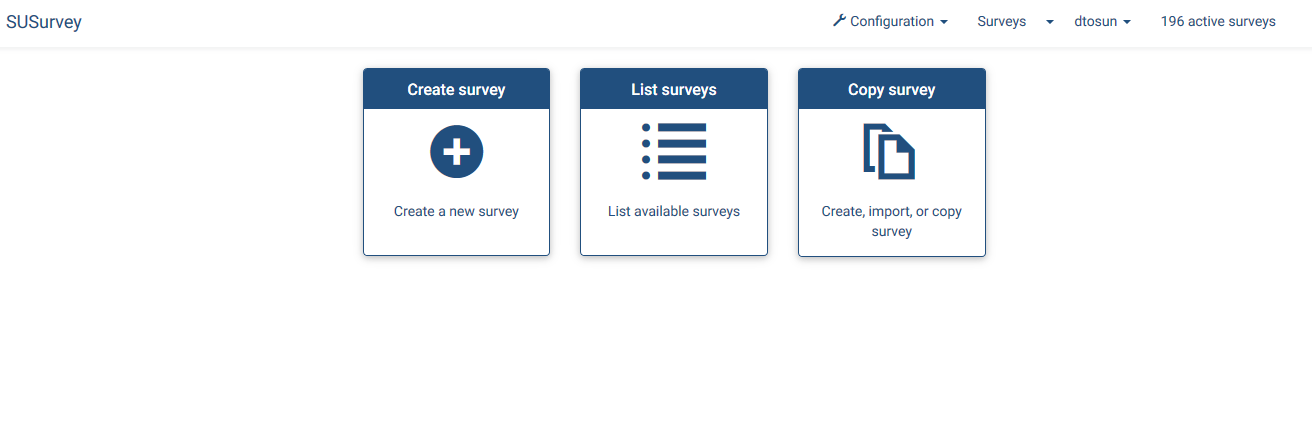The width and height of the screenshot is (1312, 437).
Task: Click the List surveys header
Action: pyautogui.click(x=674, y=90)
